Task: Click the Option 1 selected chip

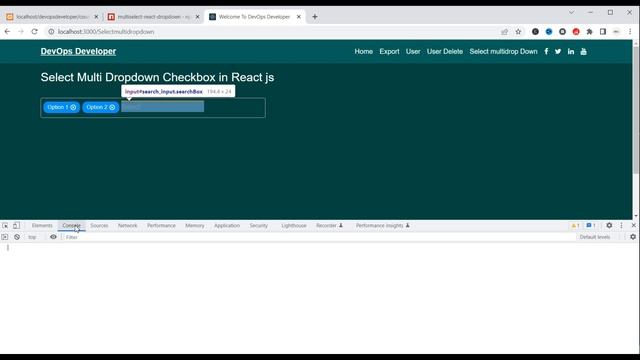Action: tap(61, 107)
